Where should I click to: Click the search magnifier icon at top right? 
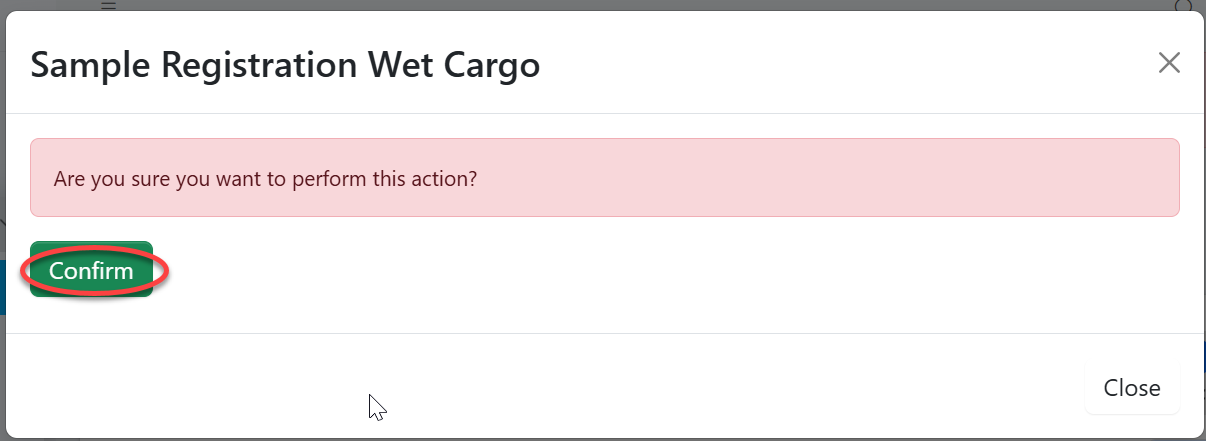point(1184,5)
